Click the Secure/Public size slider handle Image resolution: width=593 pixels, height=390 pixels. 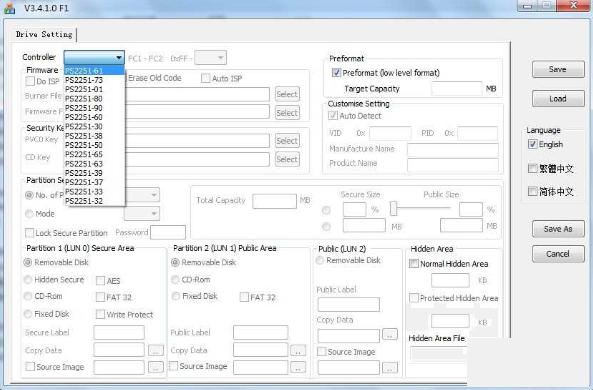click(x=394, y=208)
